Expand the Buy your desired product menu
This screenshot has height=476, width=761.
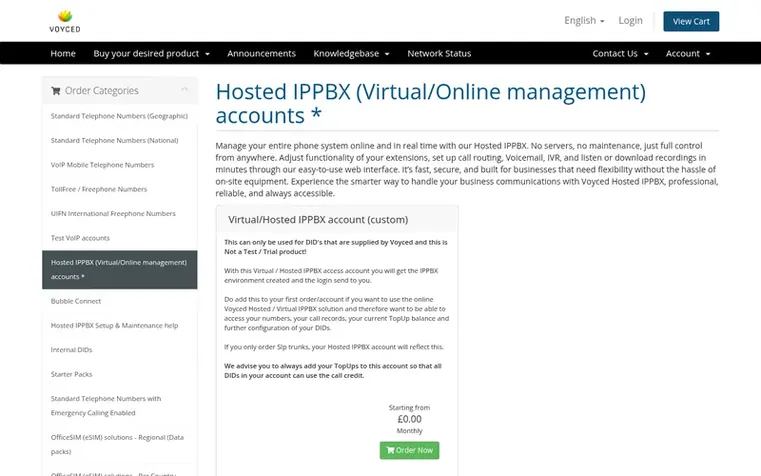(151, 53)
